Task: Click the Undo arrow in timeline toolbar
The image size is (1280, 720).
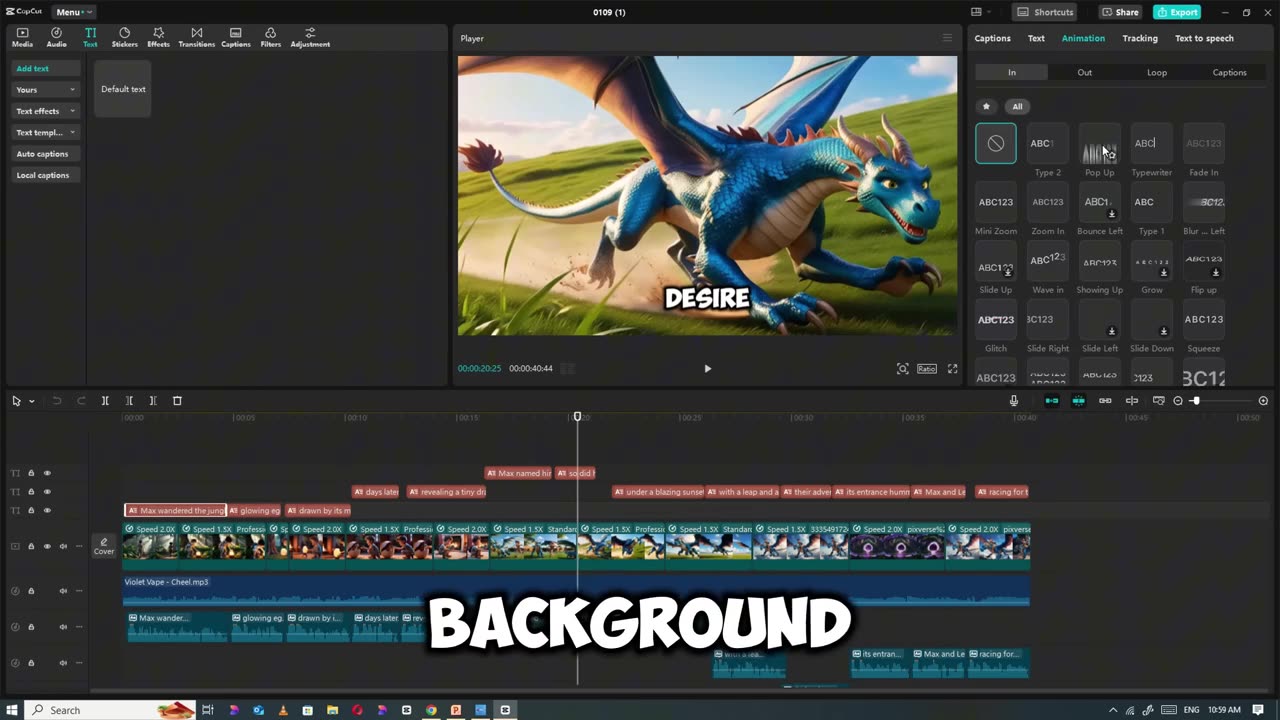Action: point(57,401)
